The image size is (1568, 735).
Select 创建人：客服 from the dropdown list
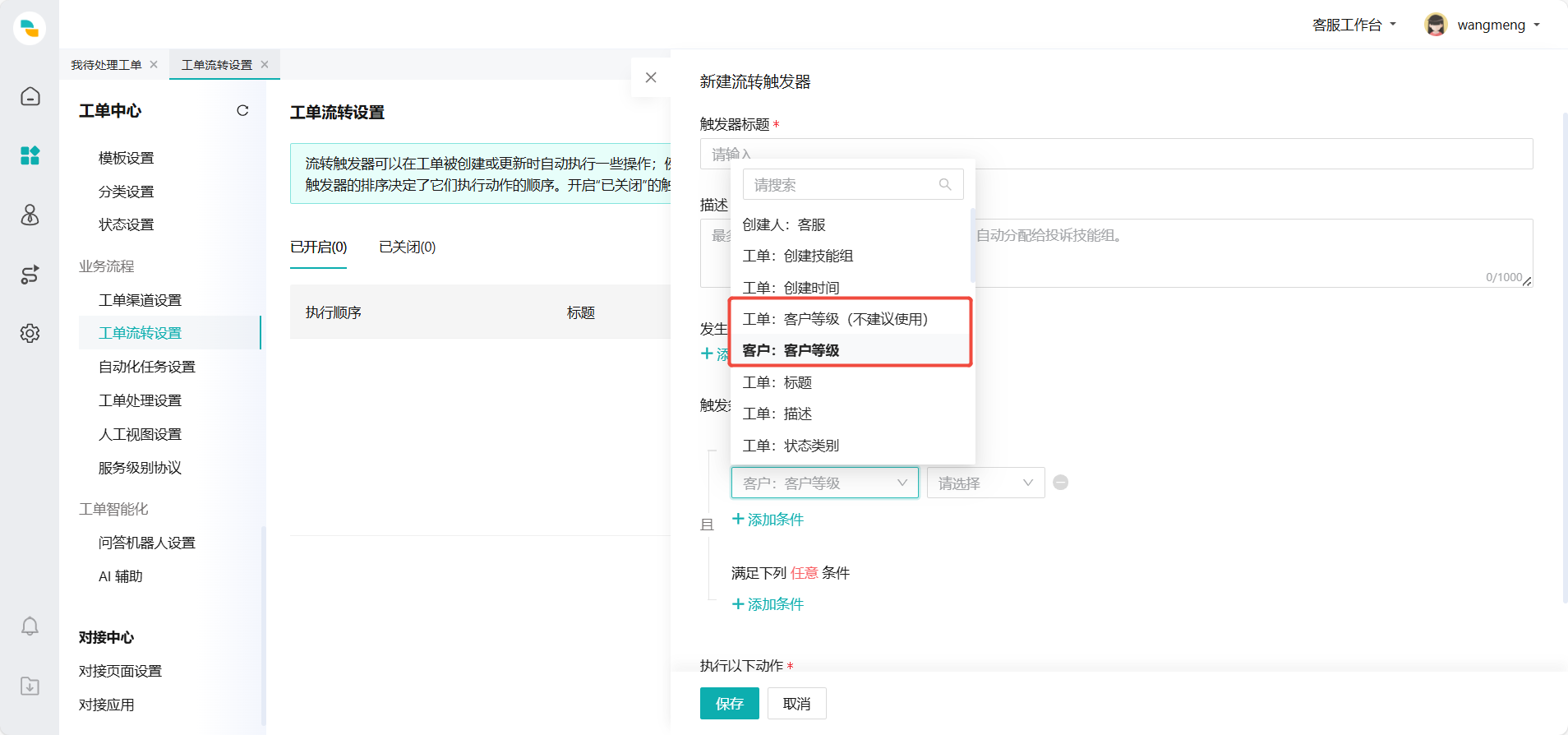pyautogui.click(x=851, y=224)
